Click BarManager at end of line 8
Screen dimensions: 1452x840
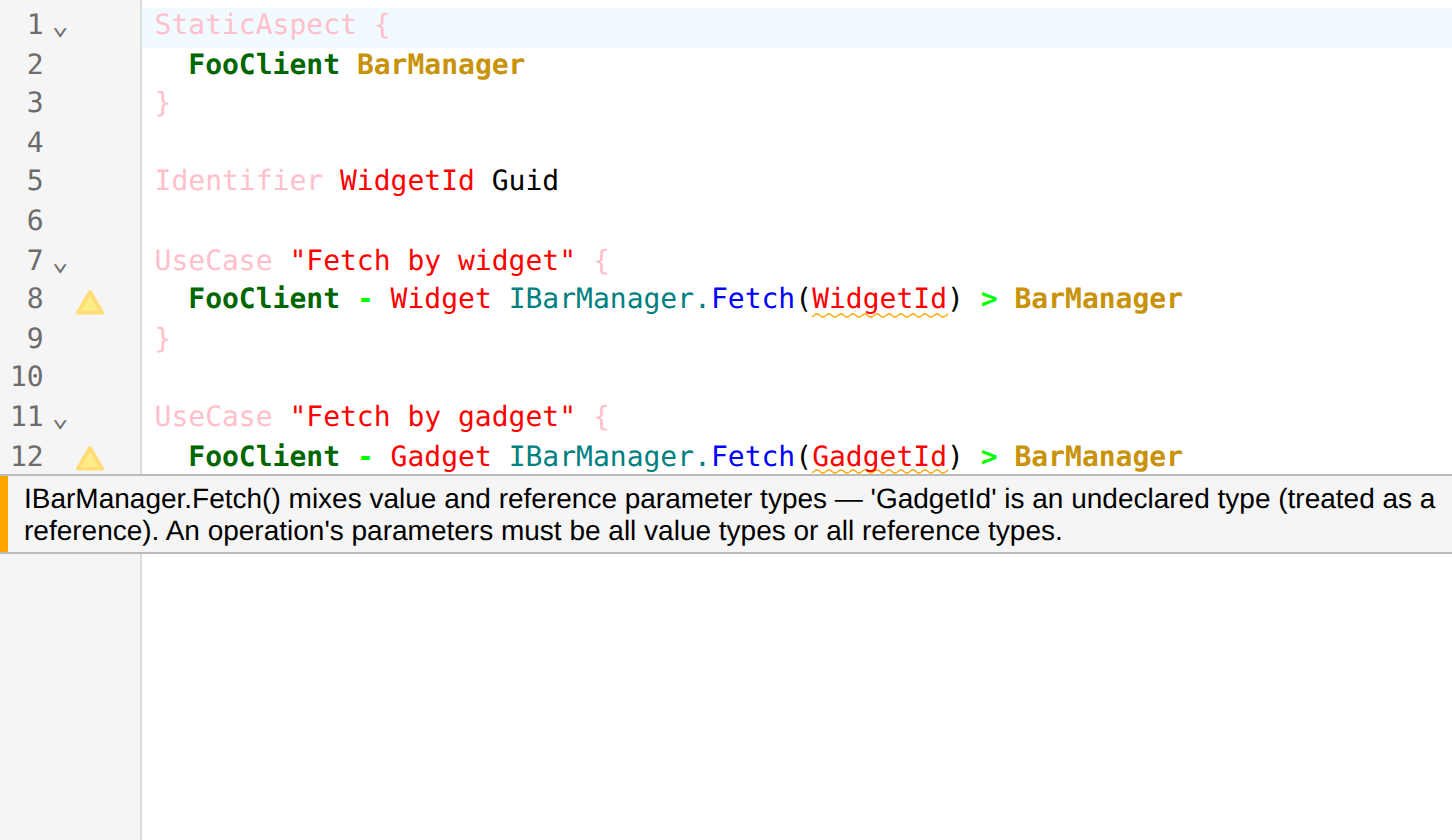[x=1098, y=299]
